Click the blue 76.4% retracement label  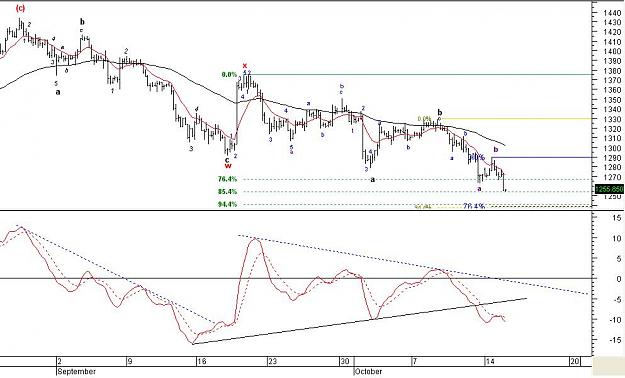coord(474,206)
